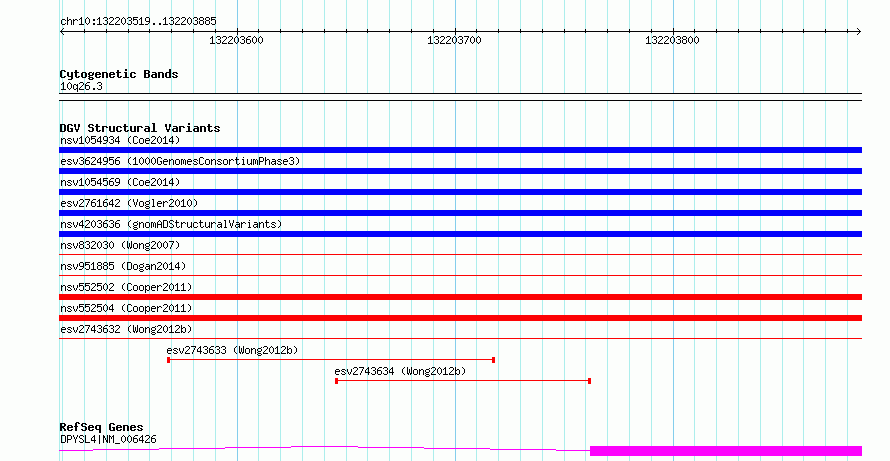890x461 pixels.
Task: Click the right end cap of esv2743633
Action: (x=493, y=360)
